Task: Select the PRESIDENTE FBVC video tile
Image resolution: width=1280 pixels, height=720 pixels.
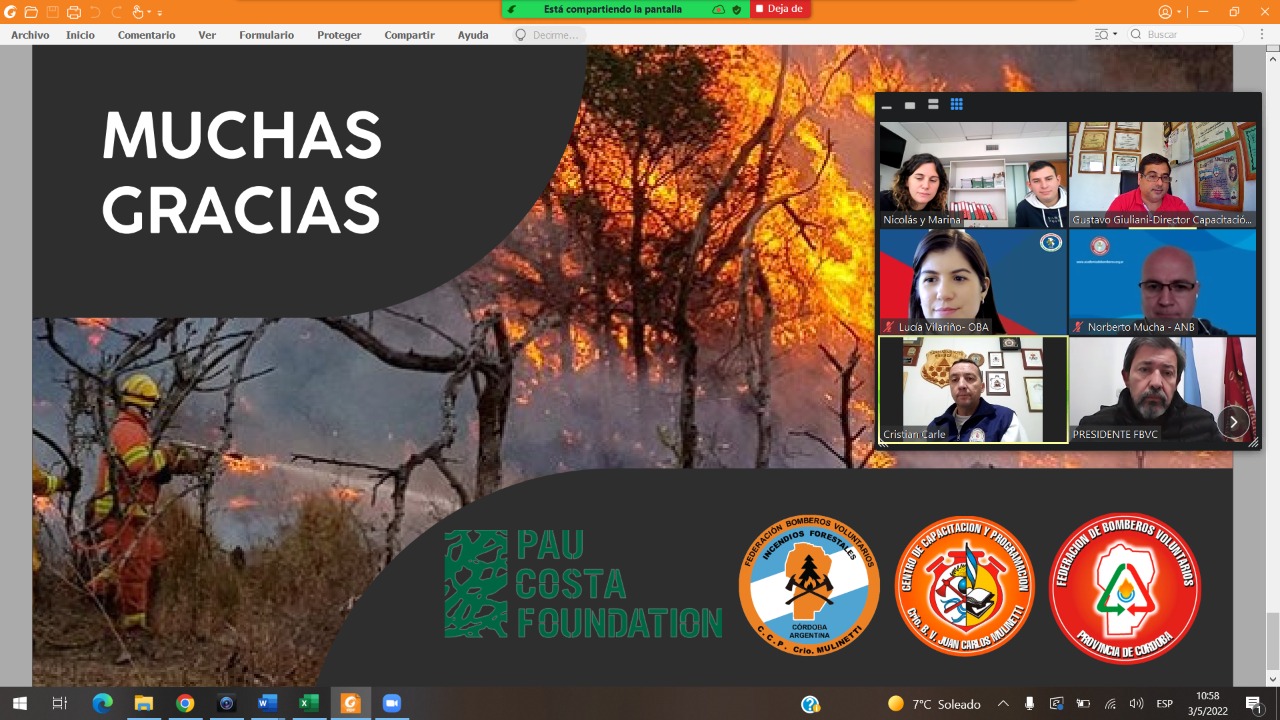Action: [x=1162, y=389]
